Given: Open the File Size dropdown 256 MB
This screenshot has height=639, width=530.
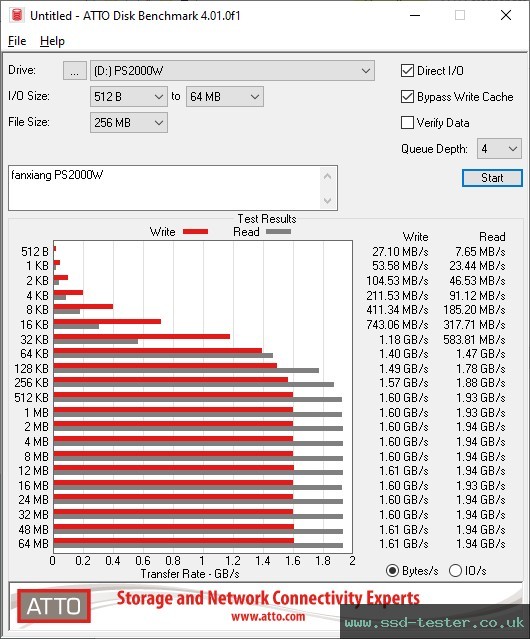Looking at the screenshot, I should [129, 123].
